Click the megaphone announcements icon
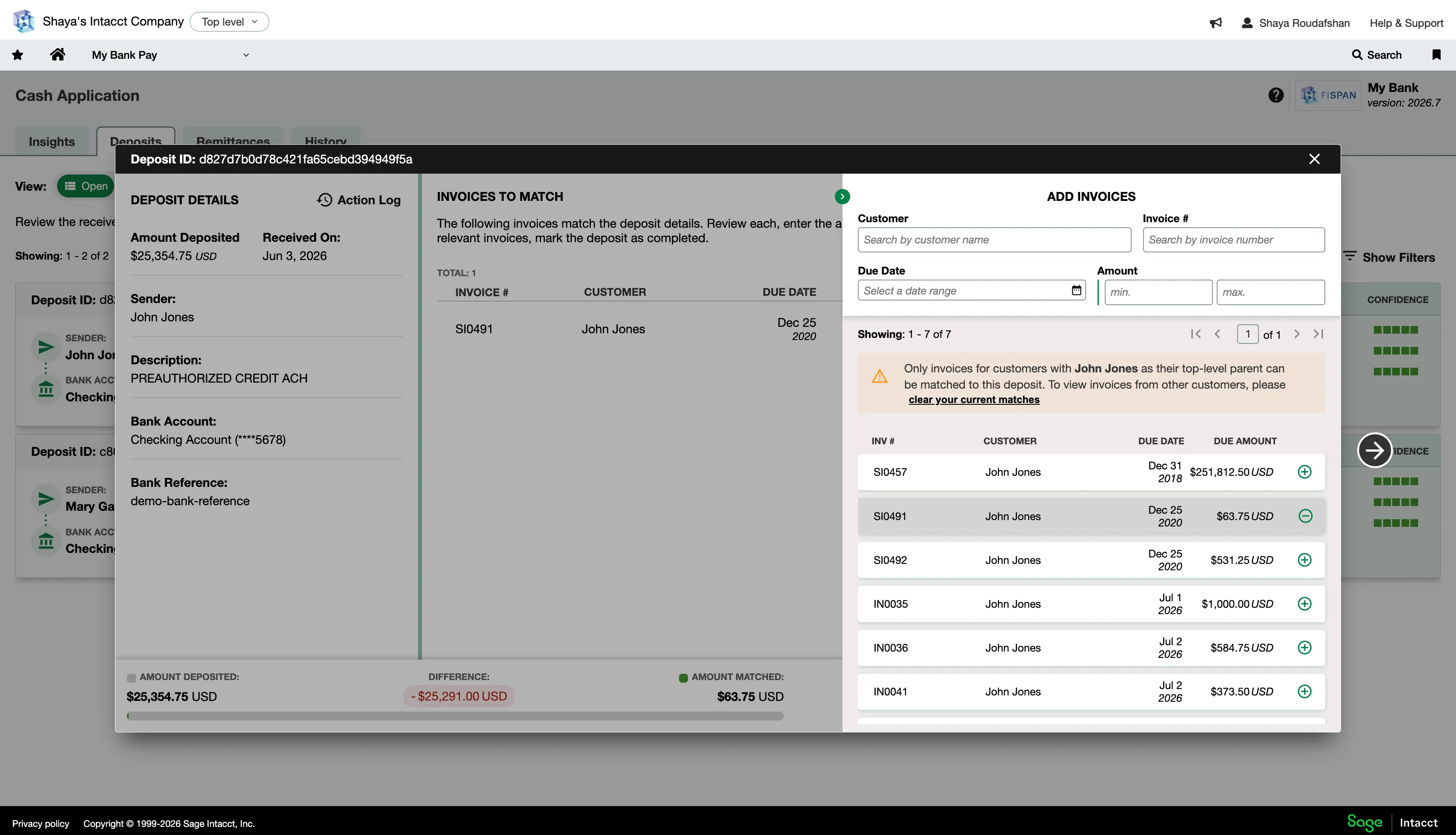The height and width of the screenshot is (835, 1456). point(1215,23)
